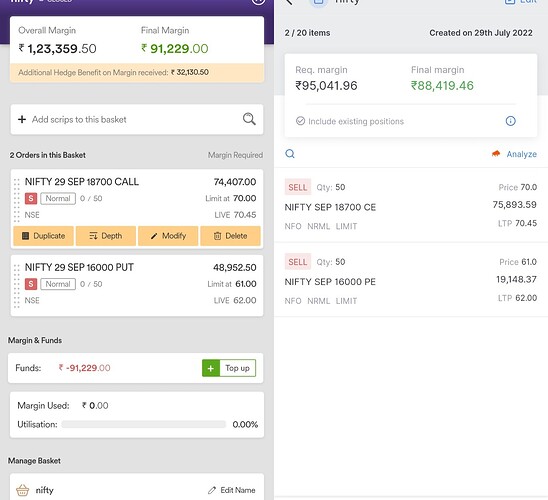Click the plus icon beside Add scrips
The width and height of the screenshot is (548, 500).
[22, 119]
